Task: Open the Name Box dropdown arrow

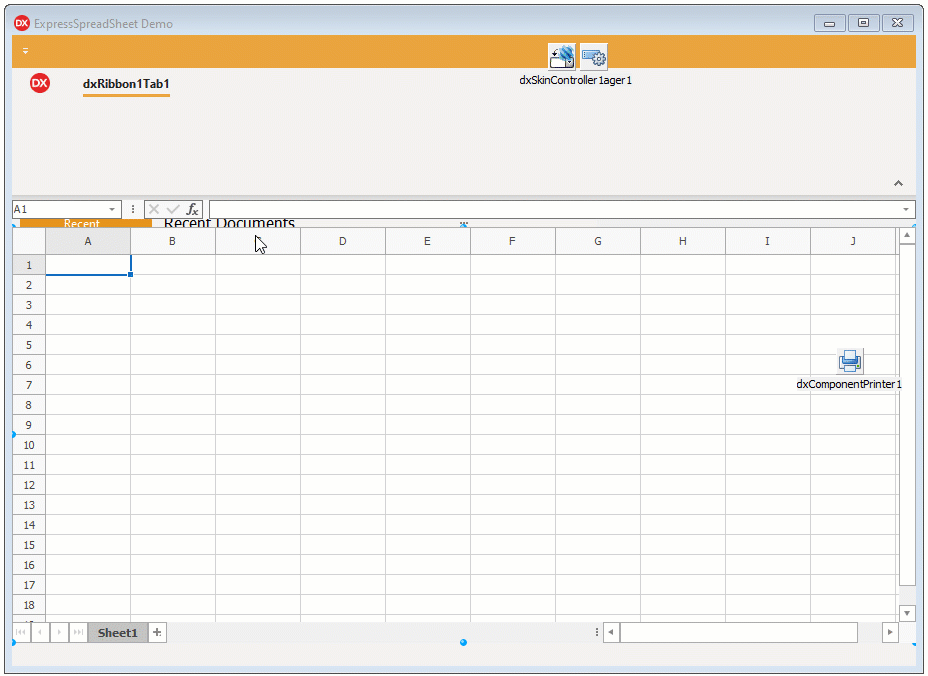Action: point(110,209)
